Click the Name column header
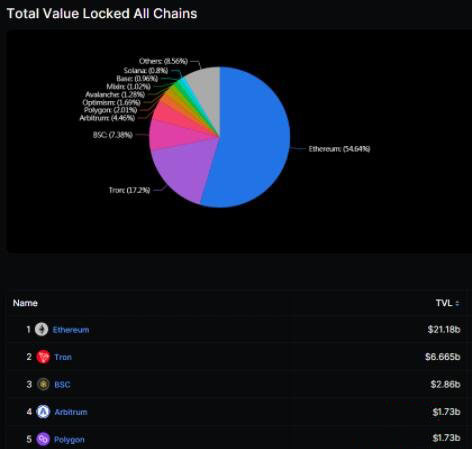Screen dimensions: 472x449 [x=25, y=303]
